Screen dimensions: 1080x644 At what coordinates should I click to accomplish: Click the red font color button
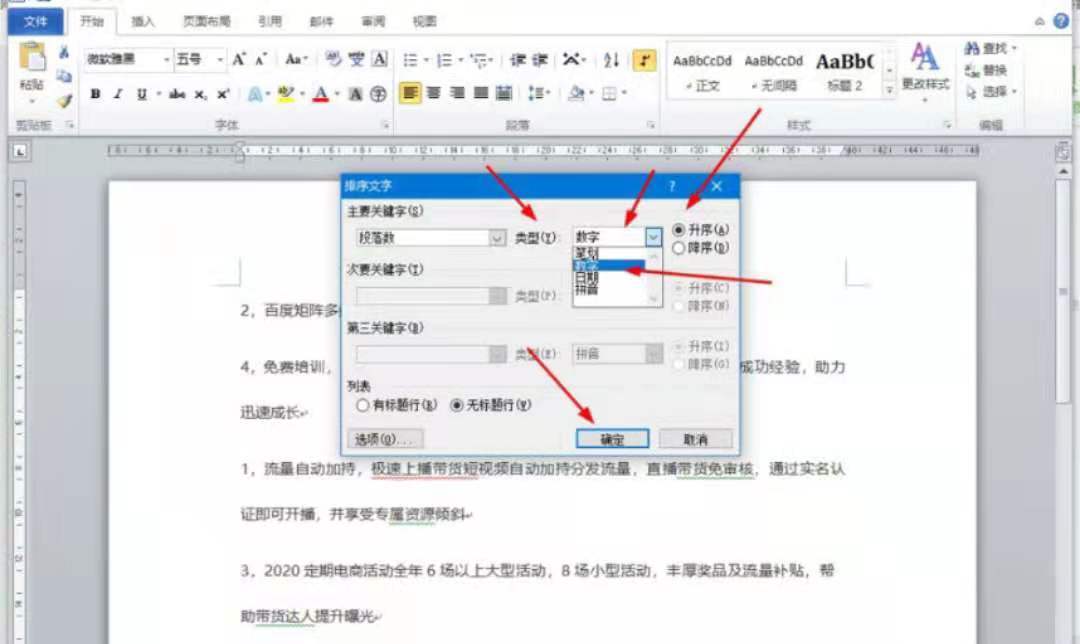pyautogui.click(x=320, y=94)
